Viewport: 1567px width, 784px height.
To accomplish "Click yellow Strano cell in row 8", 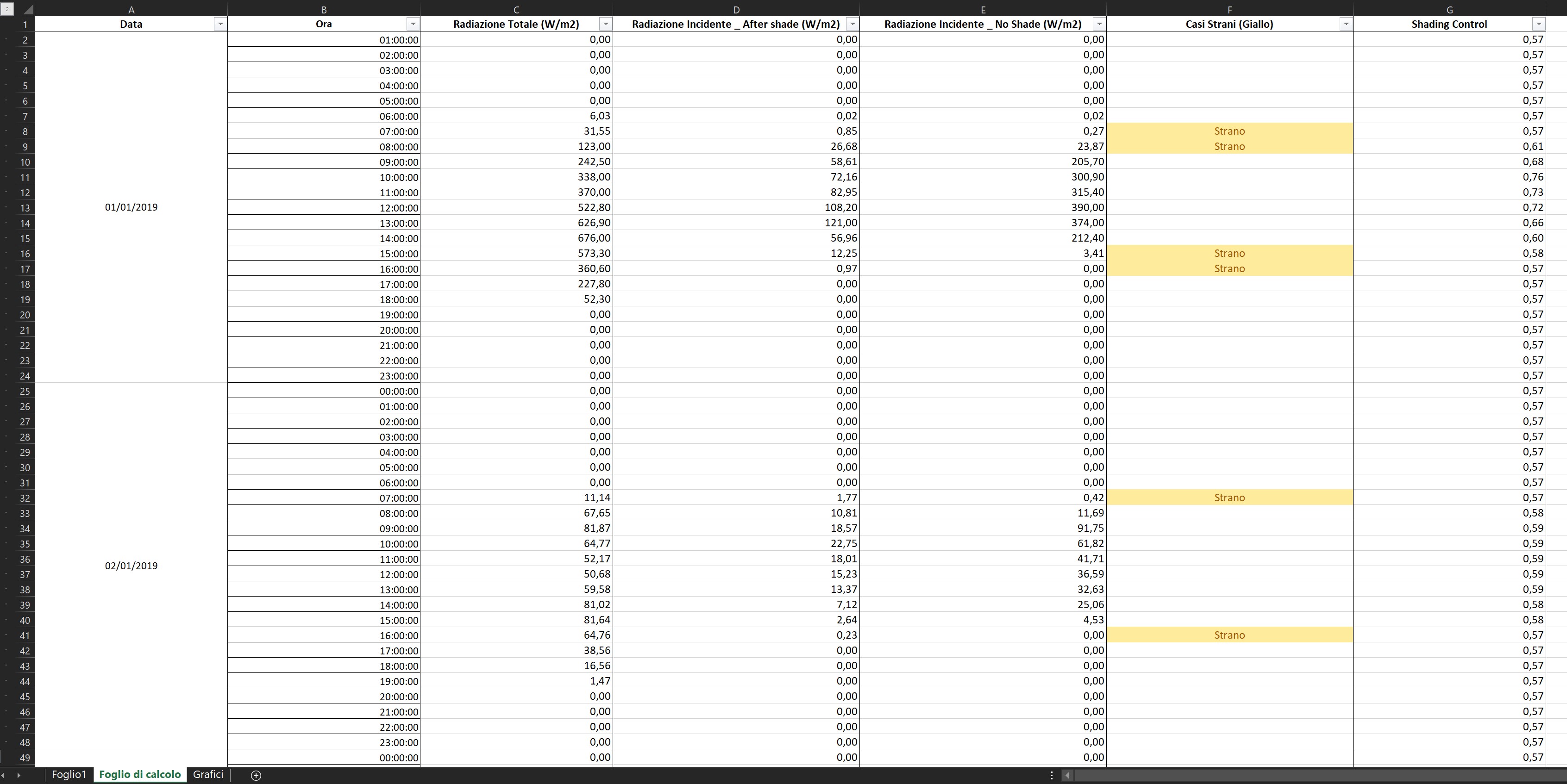I will pos(1229,131).
